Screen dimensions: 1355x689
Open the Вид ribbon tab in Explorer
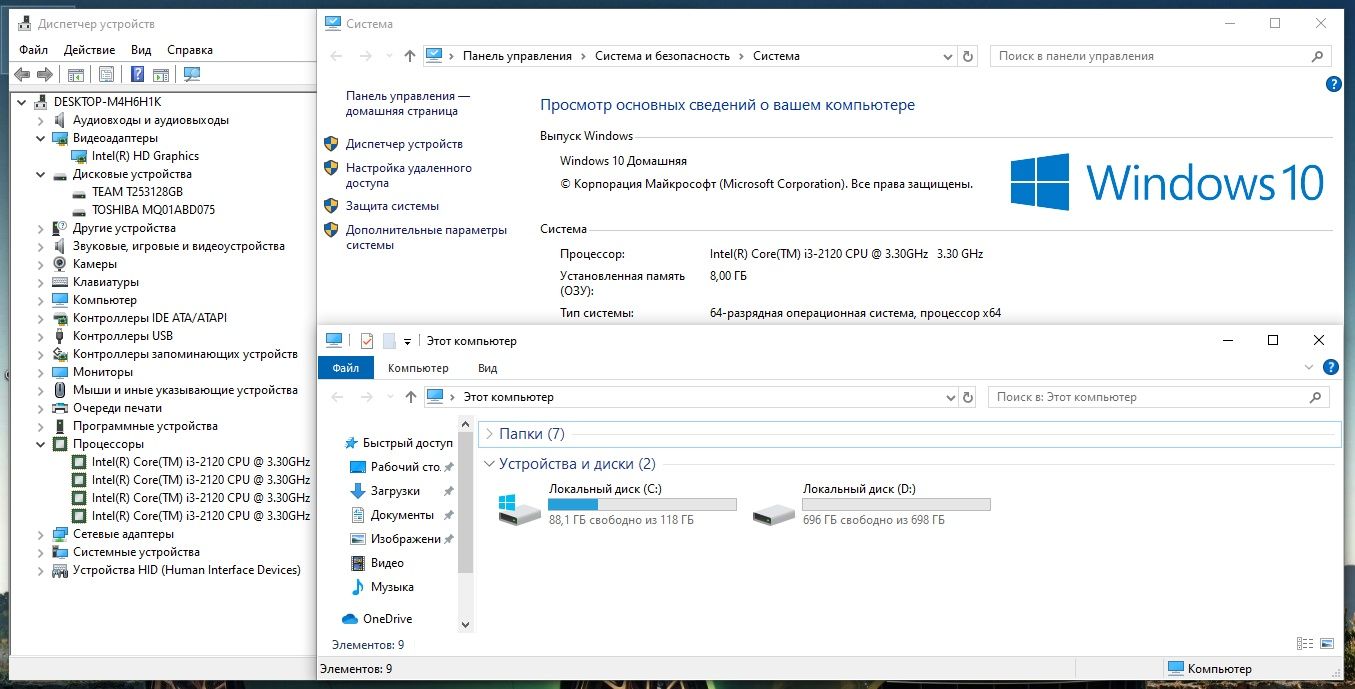pos(487,368)
